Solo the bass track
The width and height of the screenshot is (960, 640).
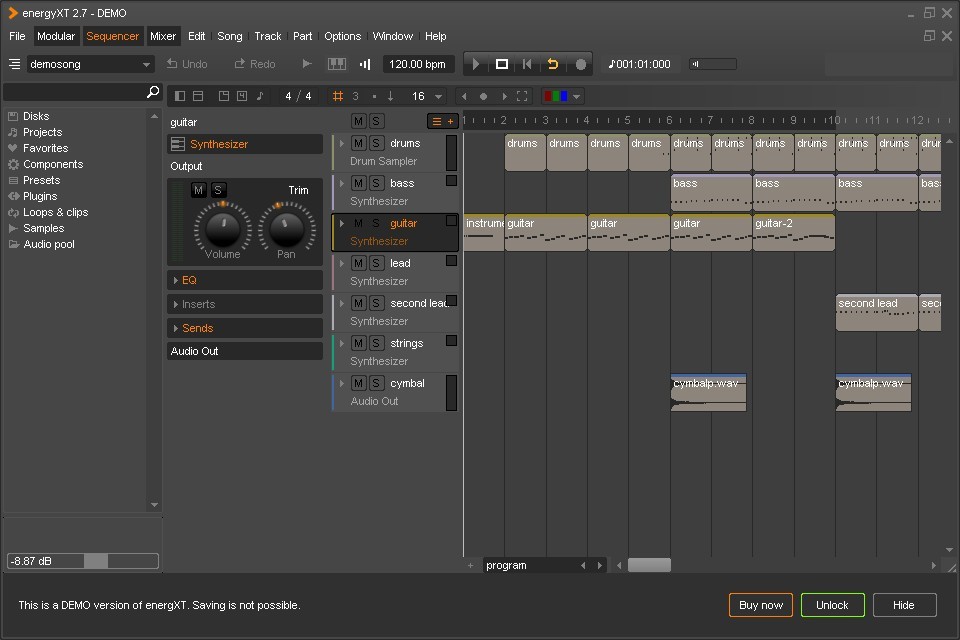(376, 183)
